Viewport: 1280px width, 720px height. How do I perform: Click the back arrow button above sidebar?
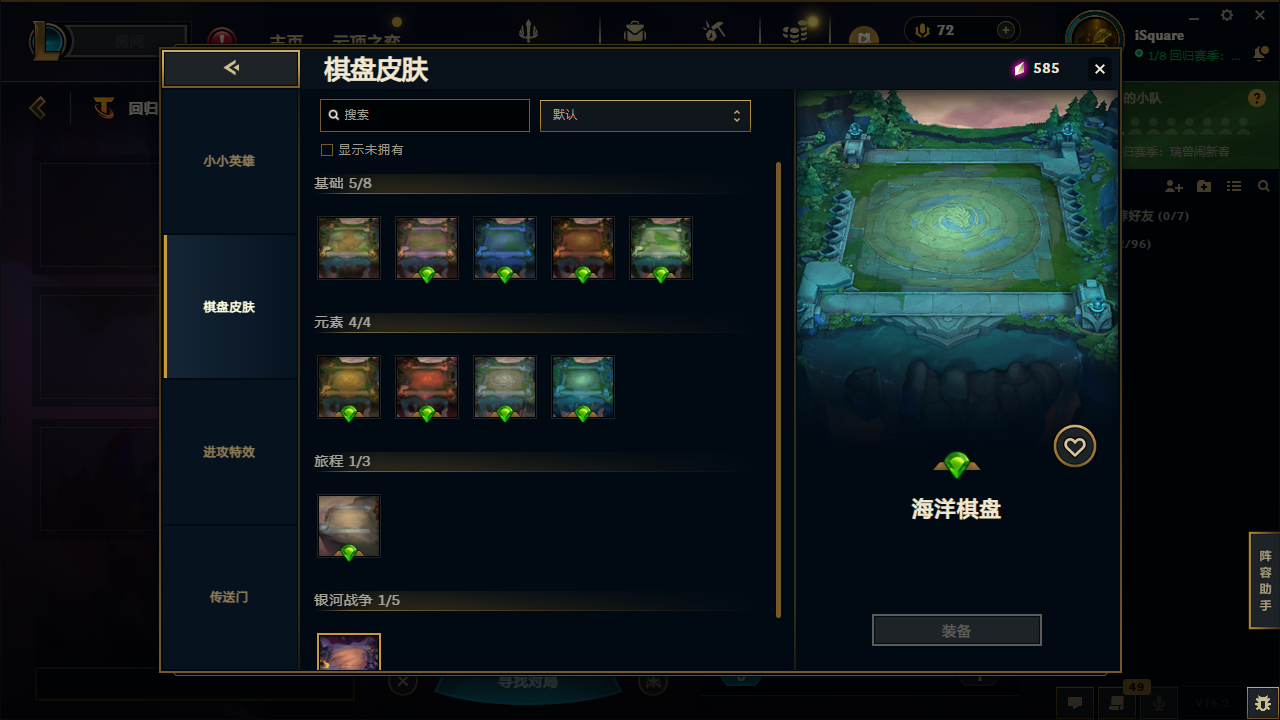click(231, 68)
